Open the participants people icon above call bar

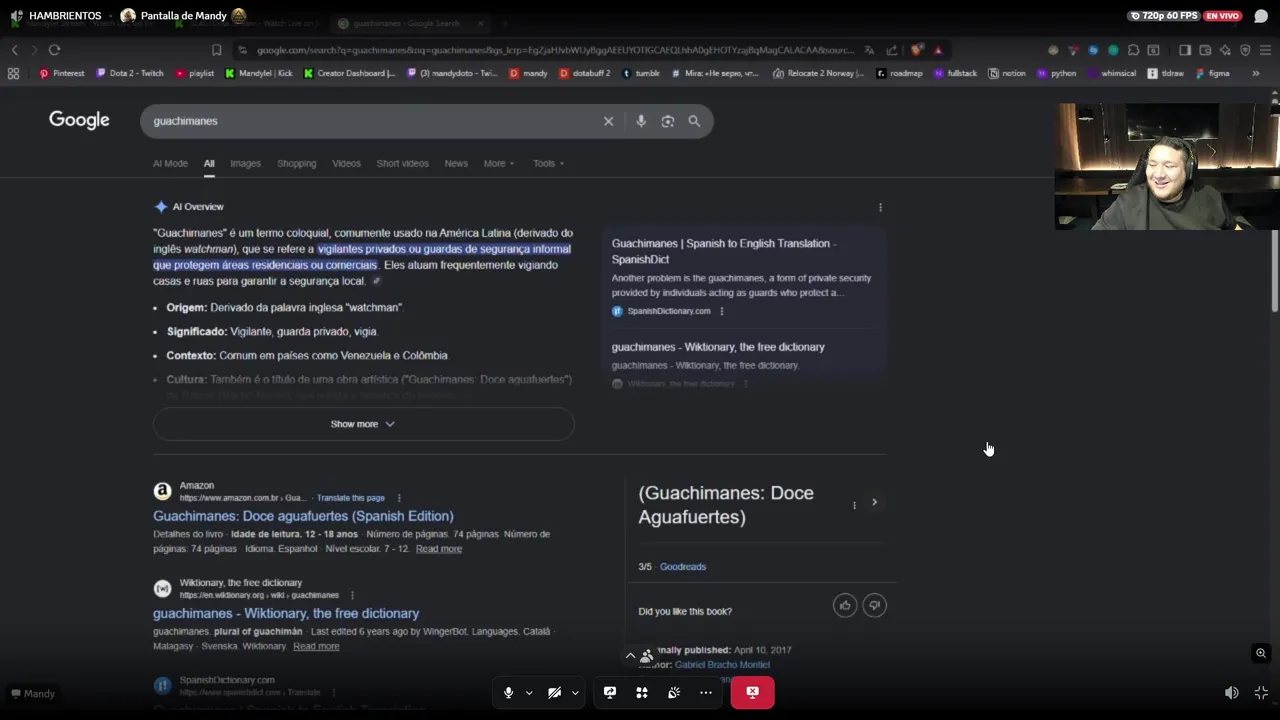click(x=647, y=656)
